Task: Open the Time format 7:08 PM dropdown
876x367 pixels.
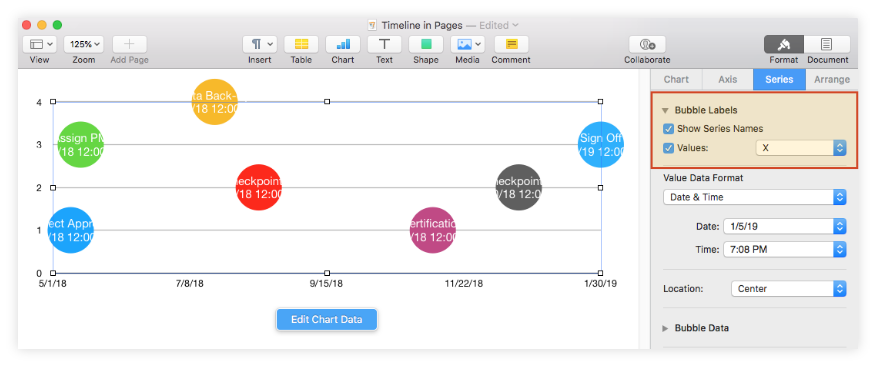Action: click(x=785, y=249)
